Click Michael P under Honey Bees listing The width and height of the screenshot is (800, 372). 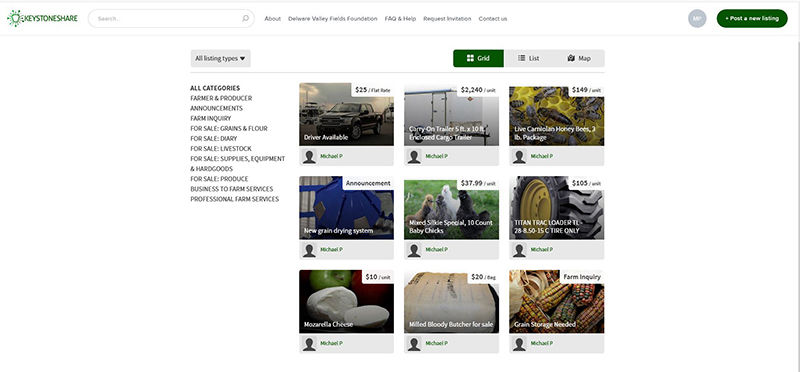click(541, 156)
